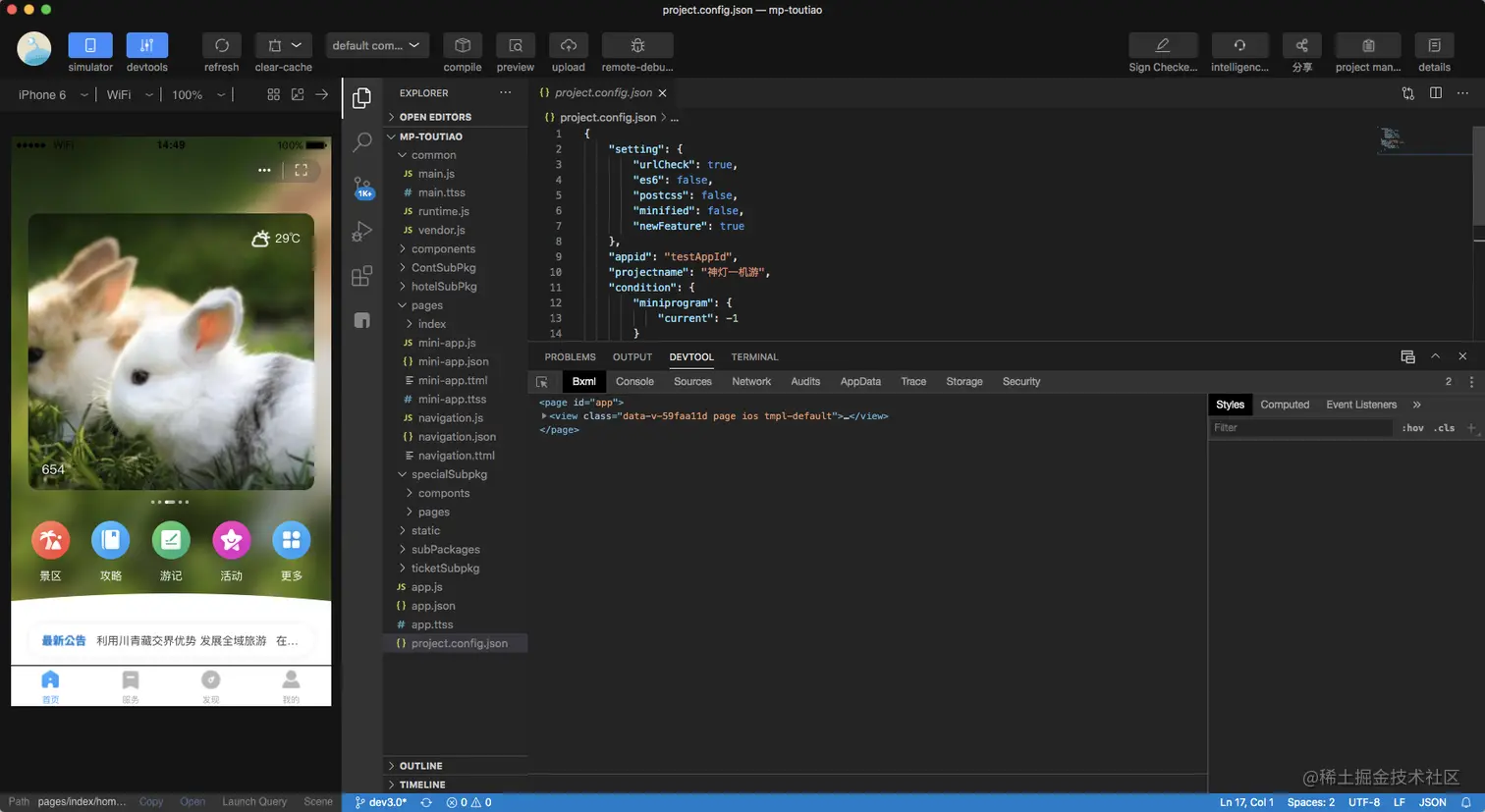Switch to the Event Listeners tab
The image size is (1485, 812).
point(1361,405)
